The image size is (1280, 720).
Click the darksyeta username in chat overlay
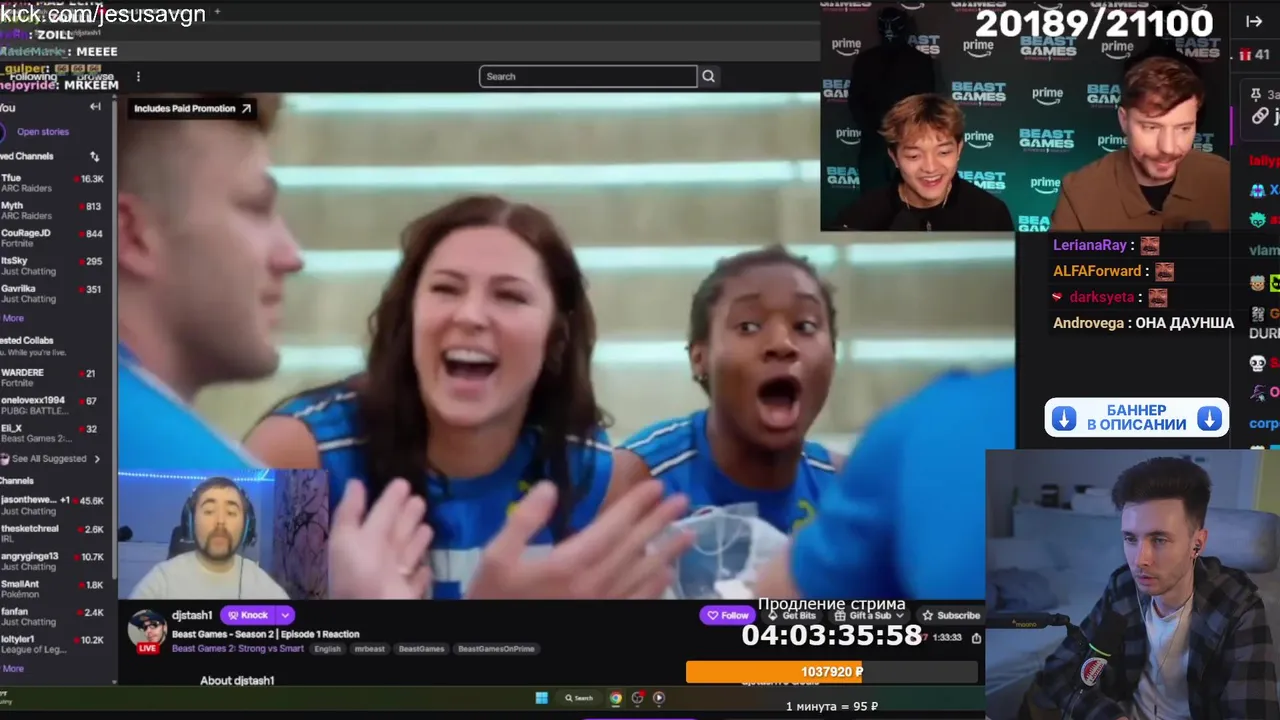point(1102,297)
